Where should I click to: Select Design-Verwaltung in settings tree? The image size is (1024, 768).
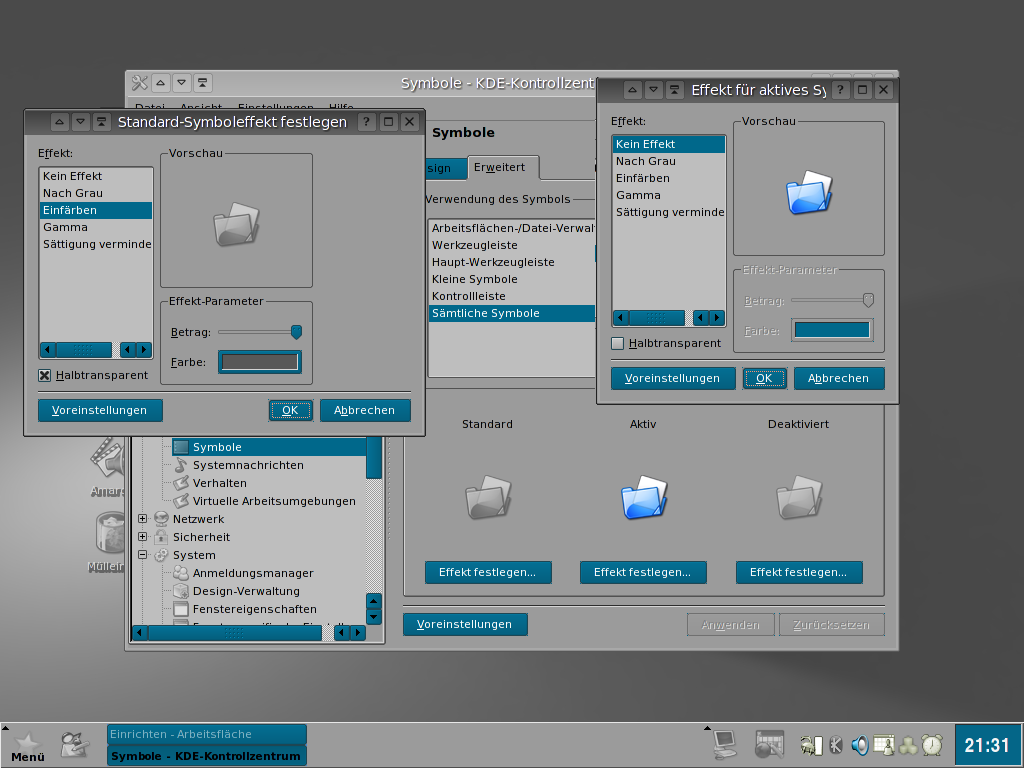coord(246,591)
